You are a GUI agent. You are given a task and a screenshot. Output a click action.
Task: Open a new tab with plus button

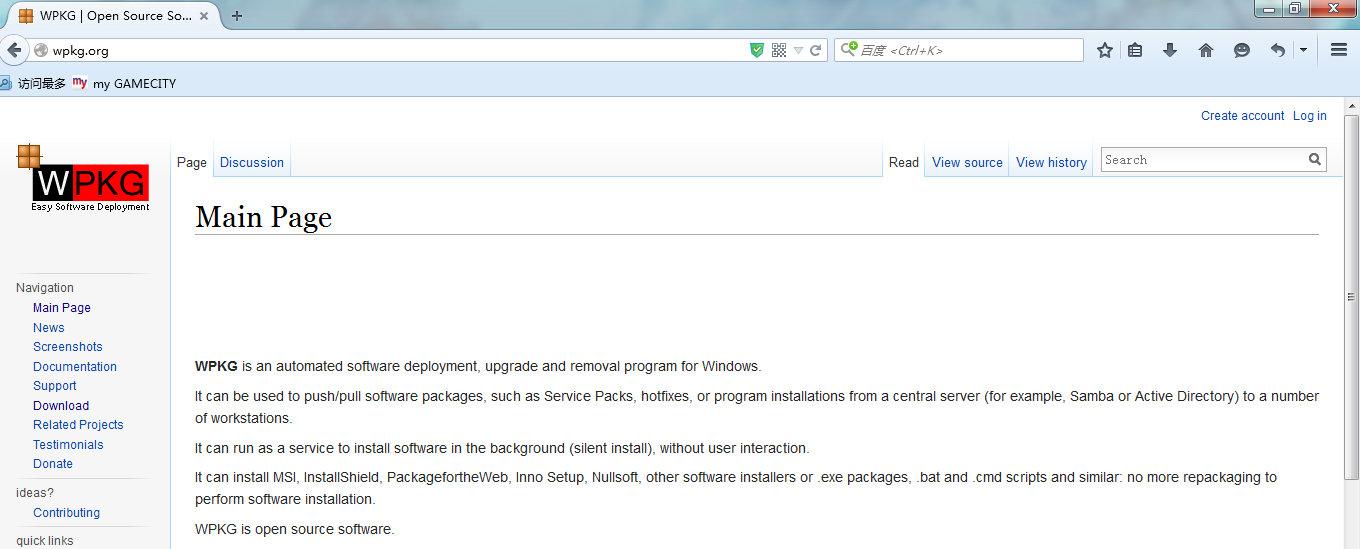237,16
